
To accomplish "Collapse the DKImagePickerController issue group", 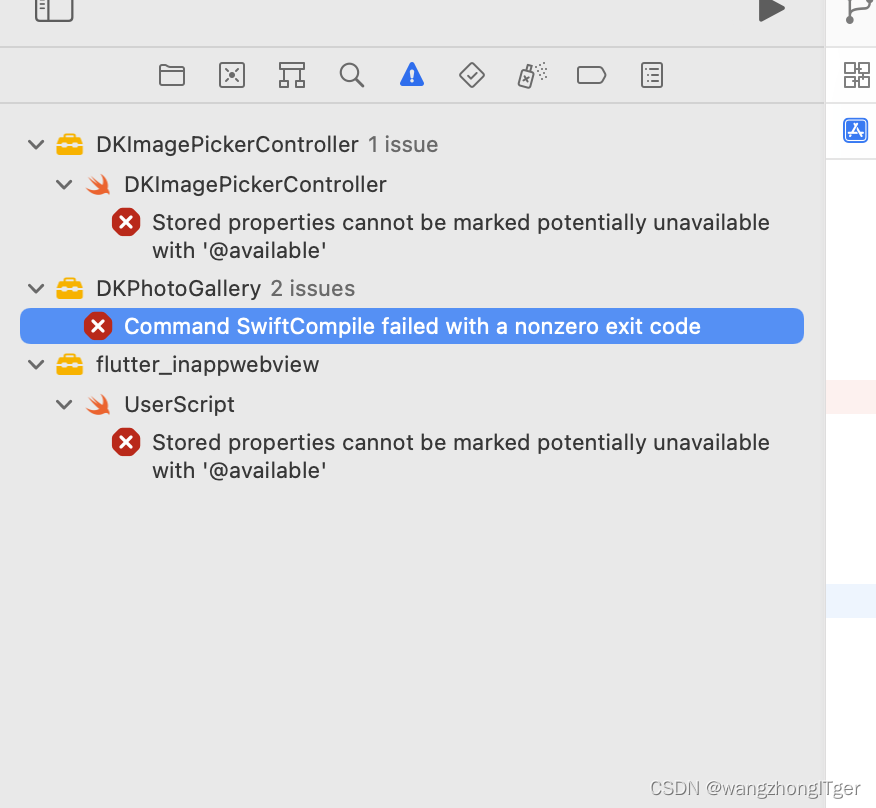I will tap(36, 144).
